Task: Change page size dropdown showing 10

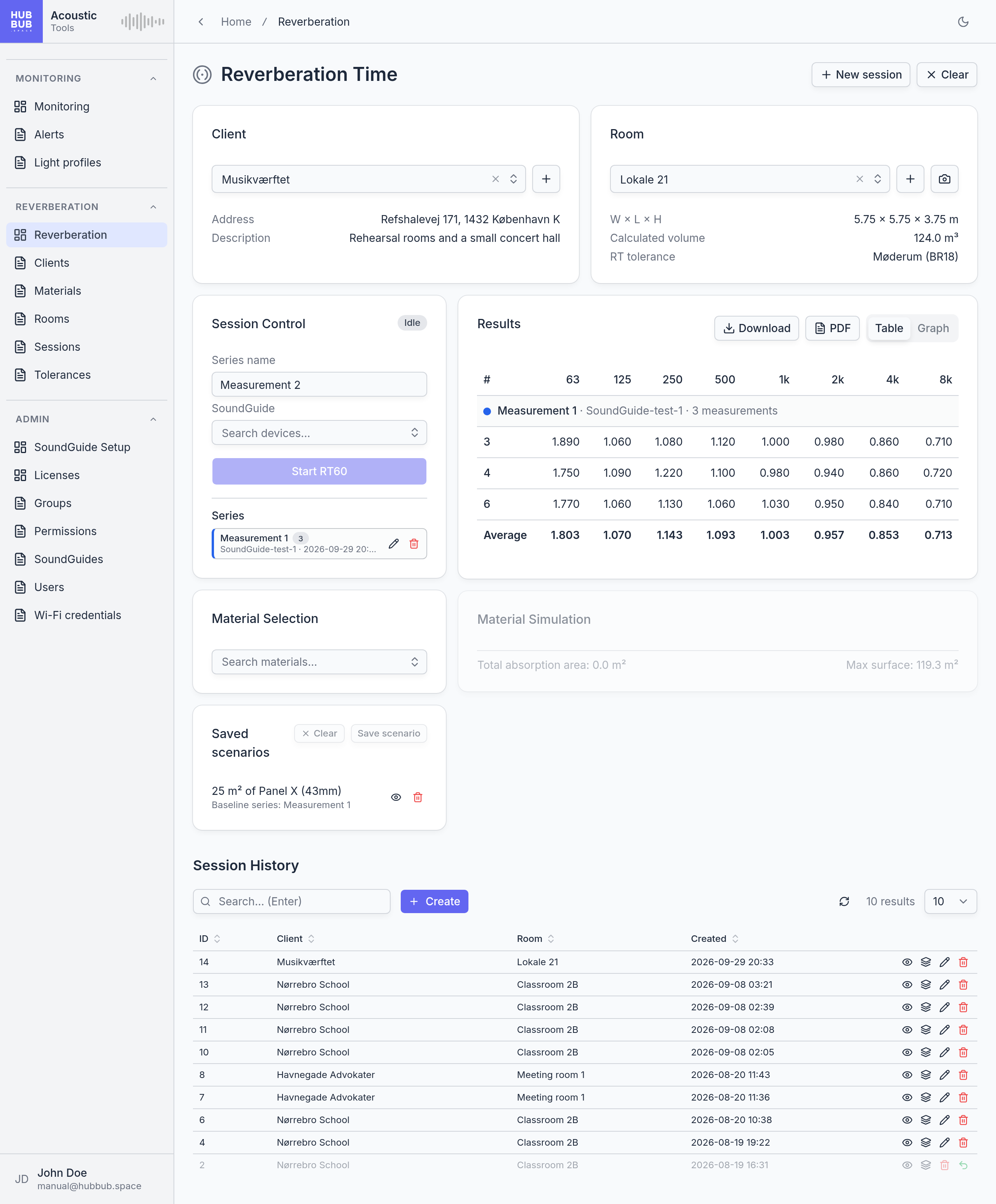Action: 950,901
